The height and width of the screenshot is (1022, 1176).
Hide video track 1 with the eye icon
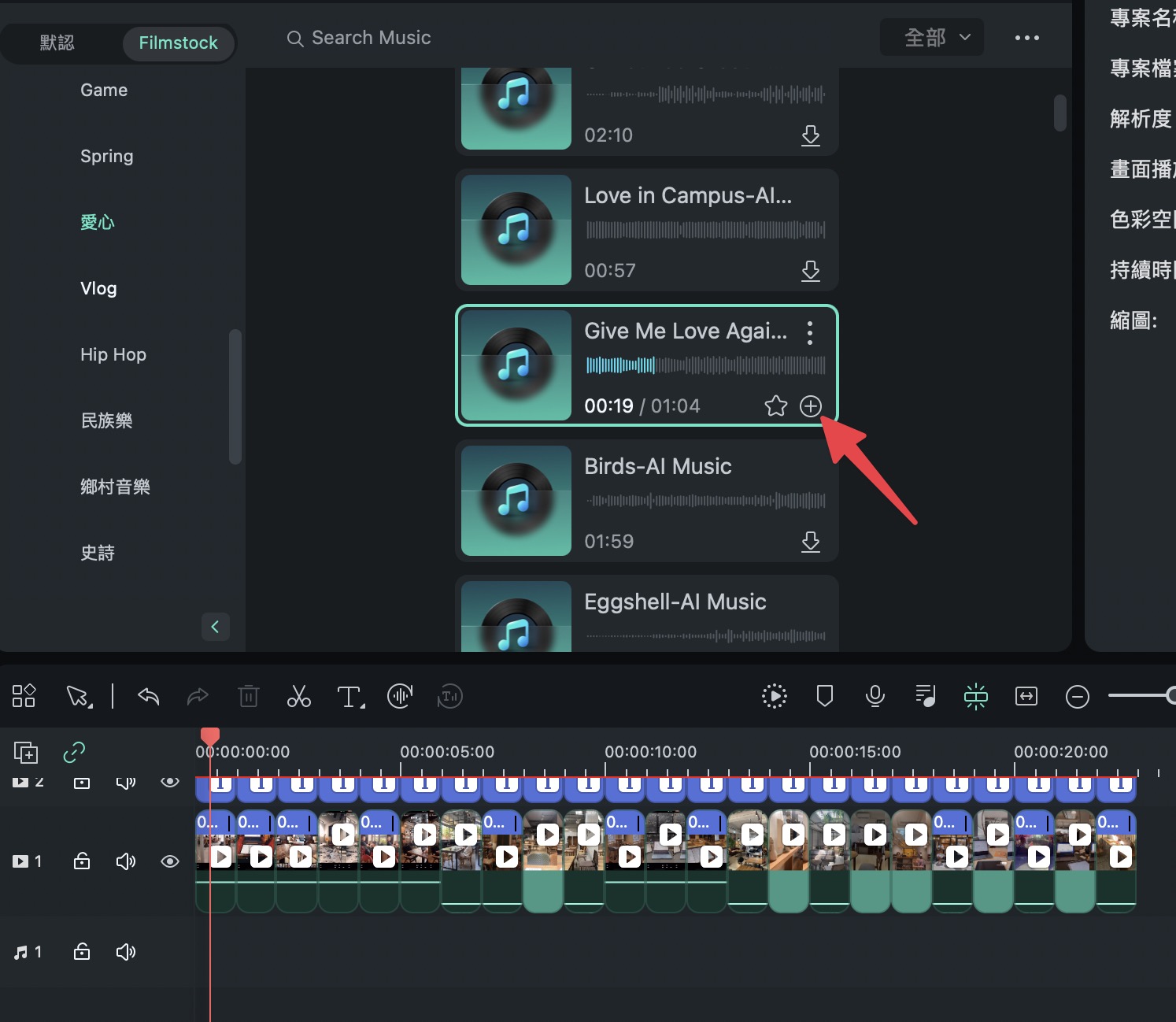pyautogui.click(x=169, y=861)
